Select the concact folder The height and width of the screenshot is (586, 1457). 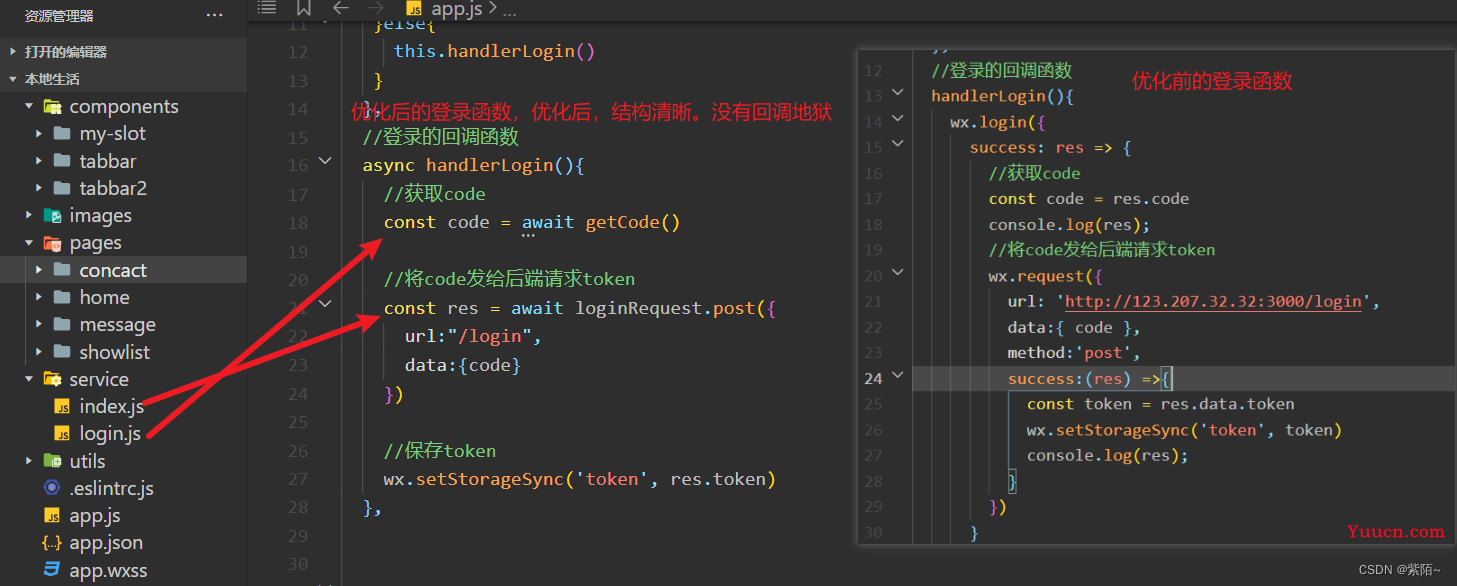[123, 270]
